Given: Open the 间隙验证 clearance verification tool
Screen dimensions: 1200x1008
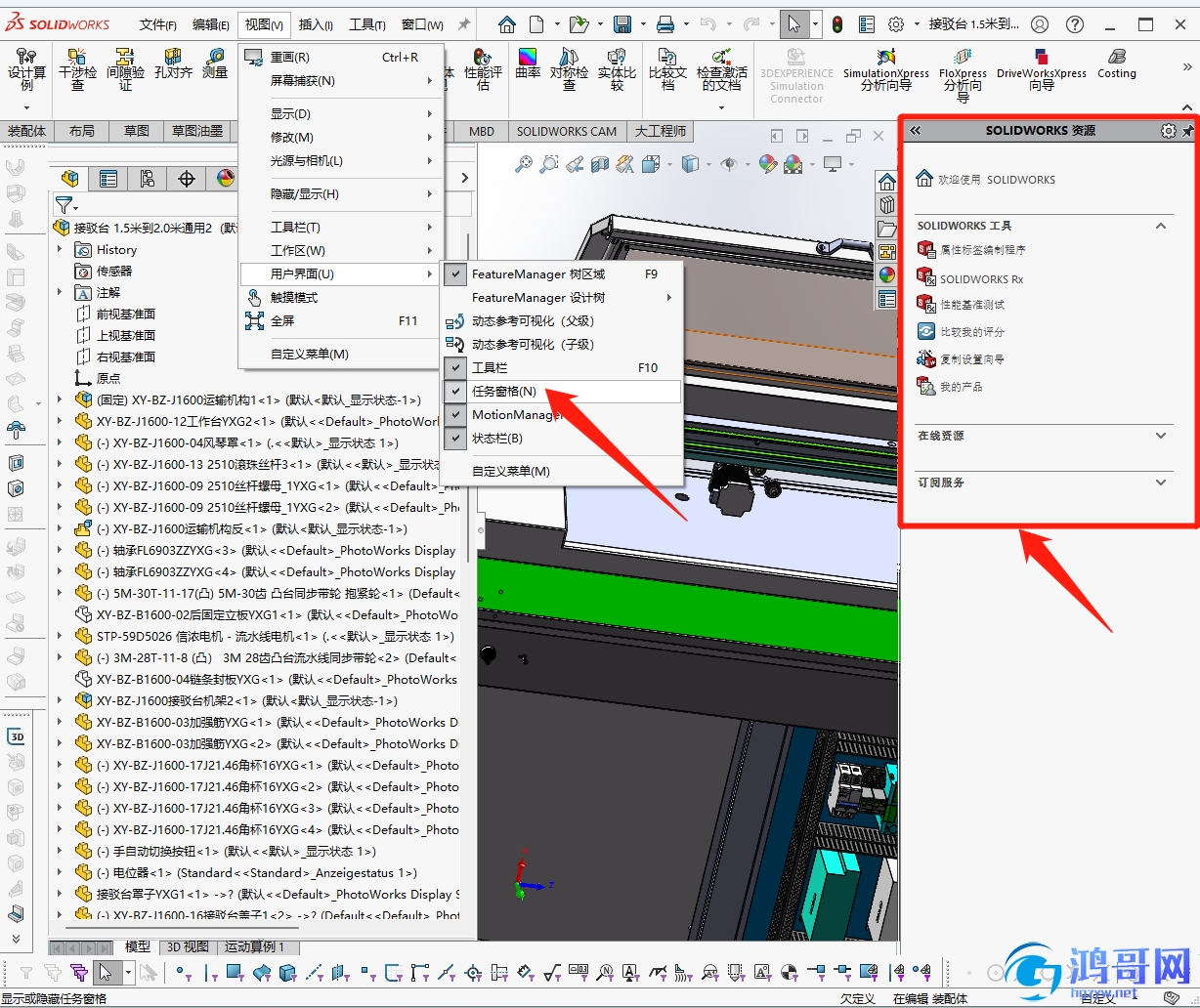Looking at the screenshot, I should tap(125, 70).
